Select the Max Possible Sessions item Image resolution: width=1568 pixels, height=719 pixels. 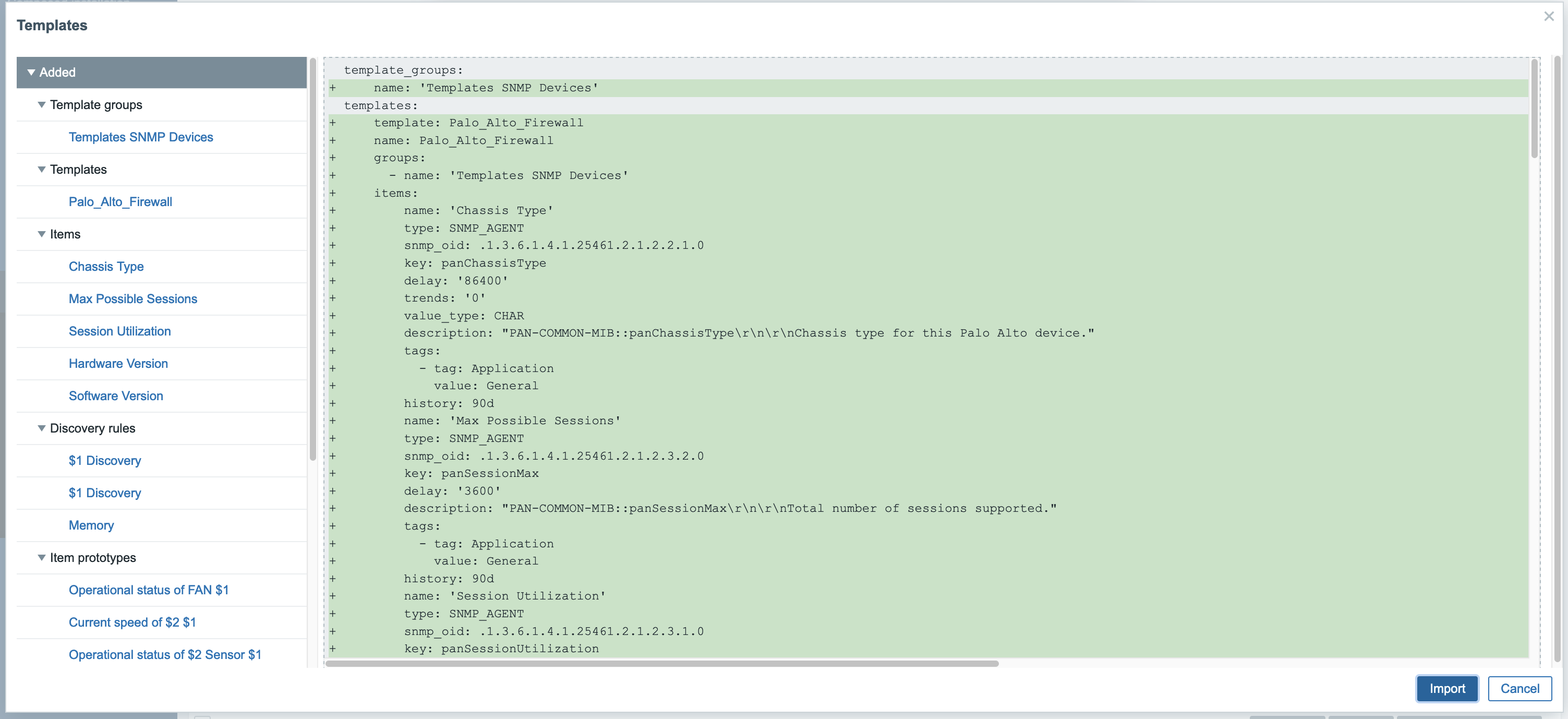[132, 298]
